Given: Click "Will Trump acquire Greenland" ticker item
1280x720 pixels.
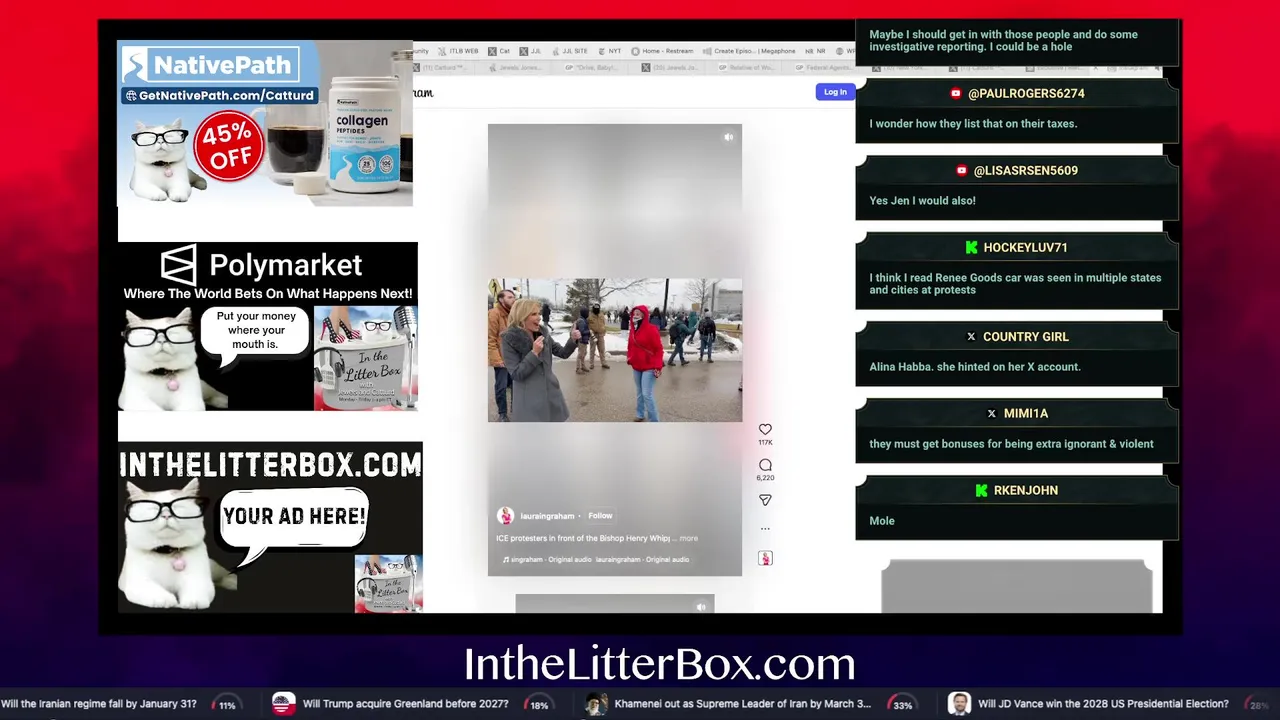Looking at the screenshot, I should [x=405, y=704].
